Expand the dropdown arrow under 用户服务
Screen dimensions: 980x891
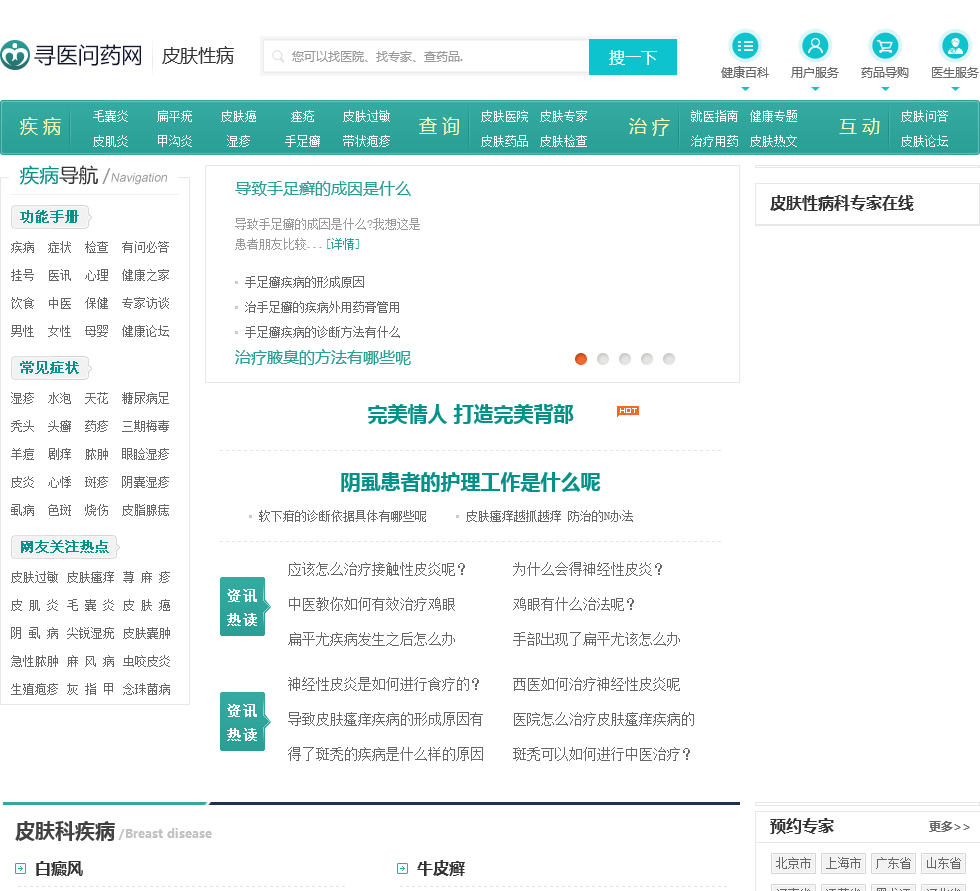coord(815,89)
